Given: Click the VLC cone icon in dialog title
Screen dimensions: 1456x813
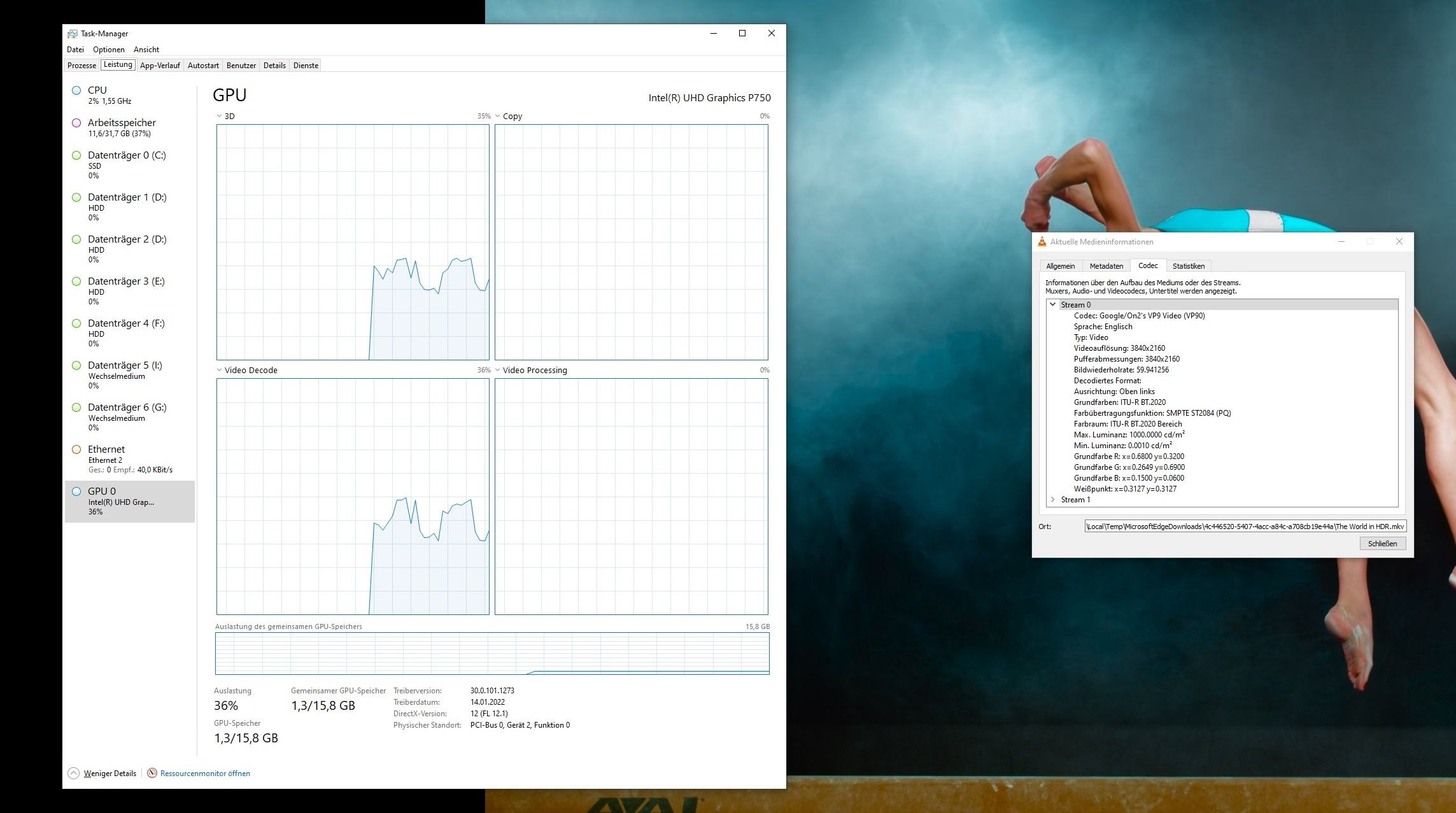Looking at the screenshot, I should click(x=1042, y=242).
